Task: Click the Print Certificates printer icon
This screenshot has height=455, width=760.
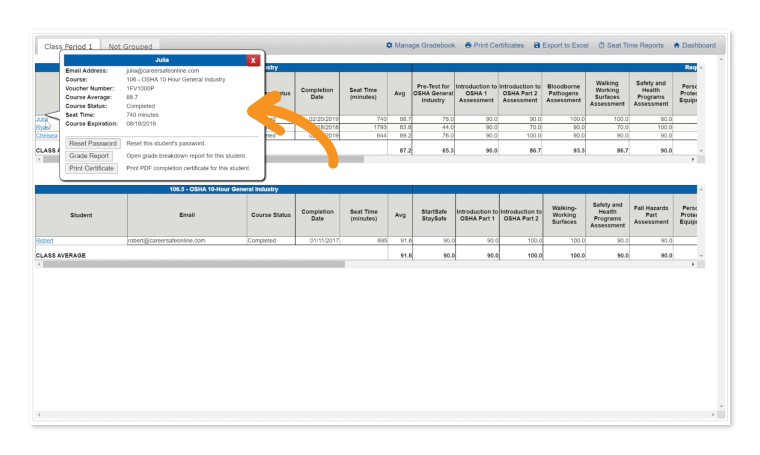Action: pos(468,45)
